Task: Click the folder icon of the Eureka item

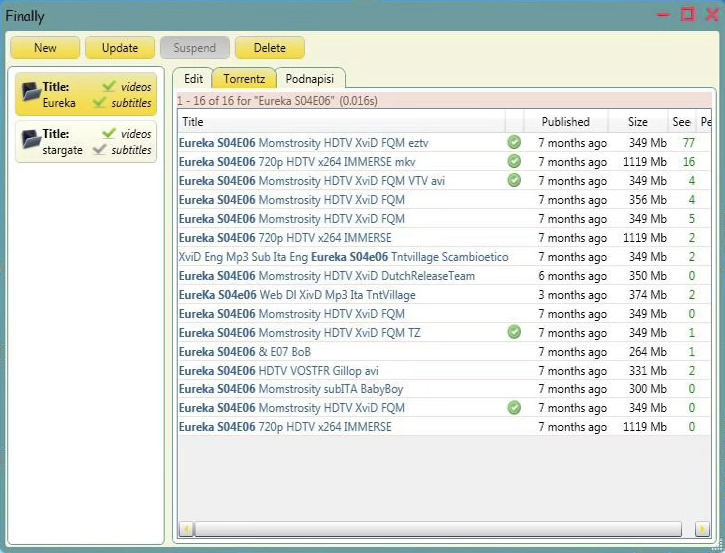Action: pyautogui.click(x=31, y=92)
